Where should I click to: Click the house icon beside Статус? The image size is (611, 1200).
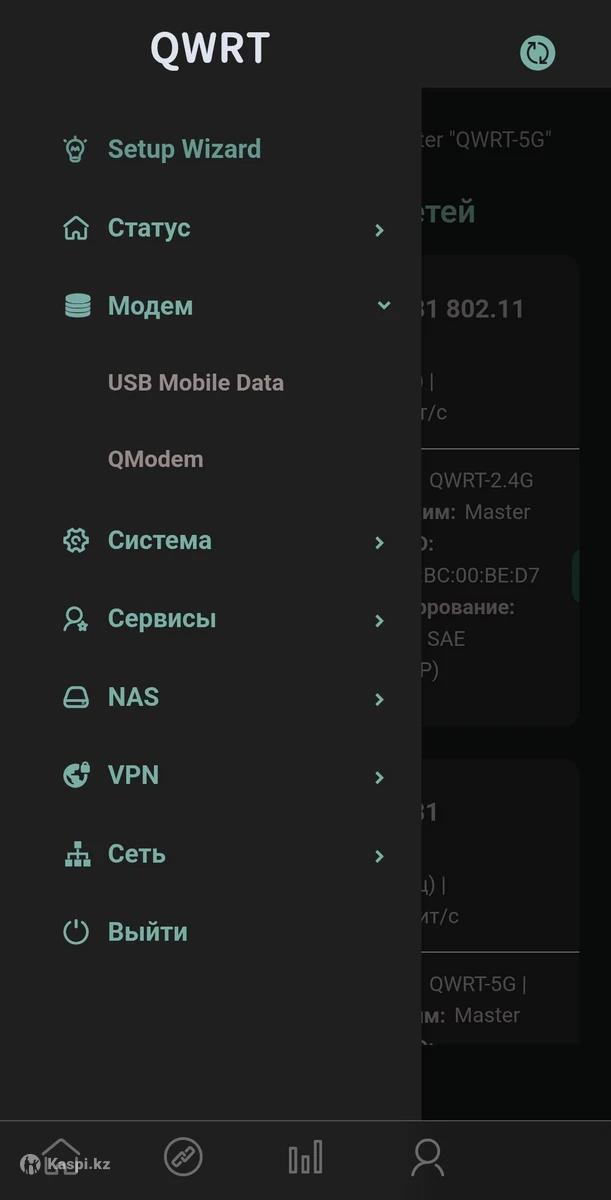[76, 229]
